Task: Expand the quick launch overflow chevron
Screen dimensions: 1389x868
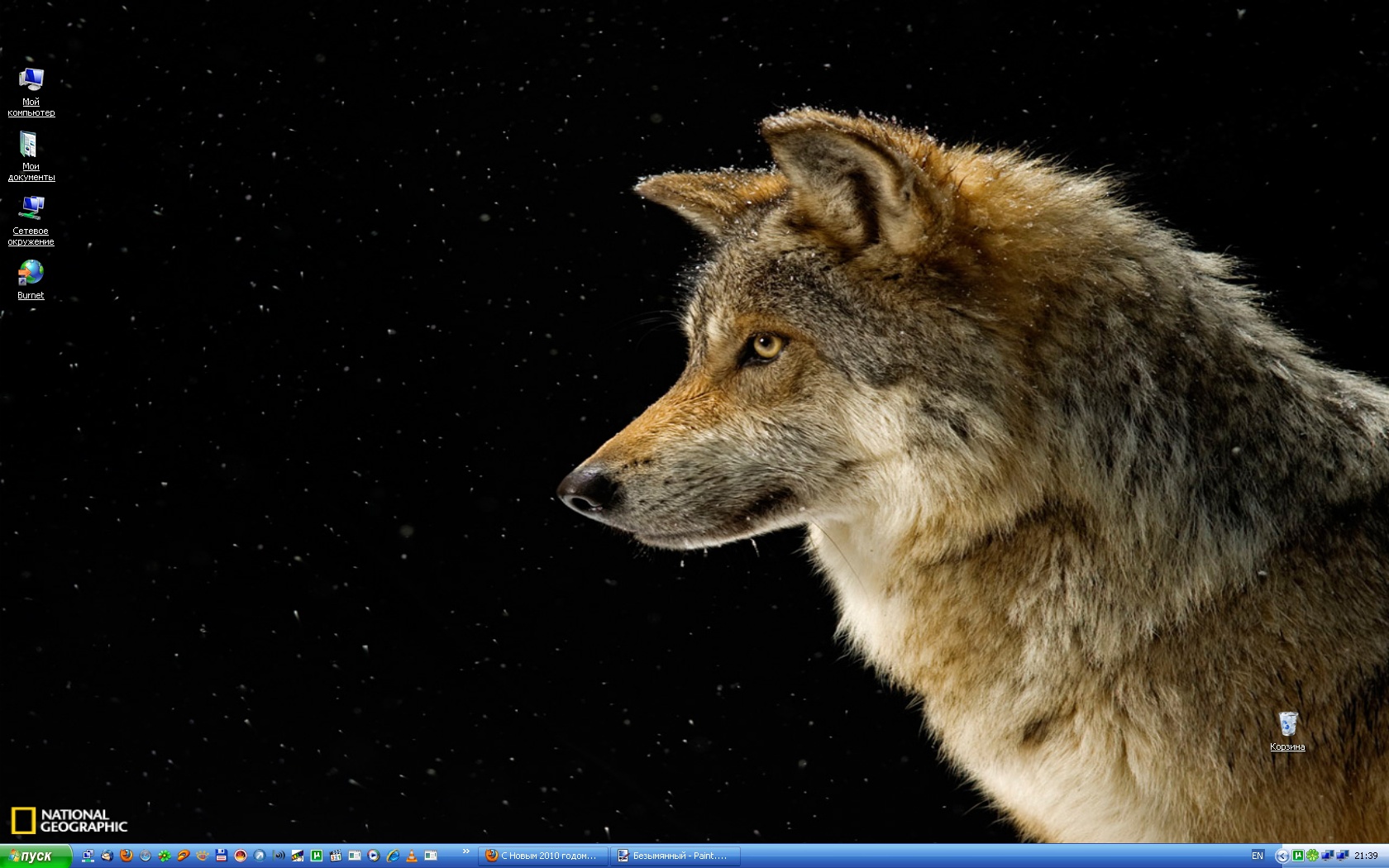Action: click(x=465, y=851)
